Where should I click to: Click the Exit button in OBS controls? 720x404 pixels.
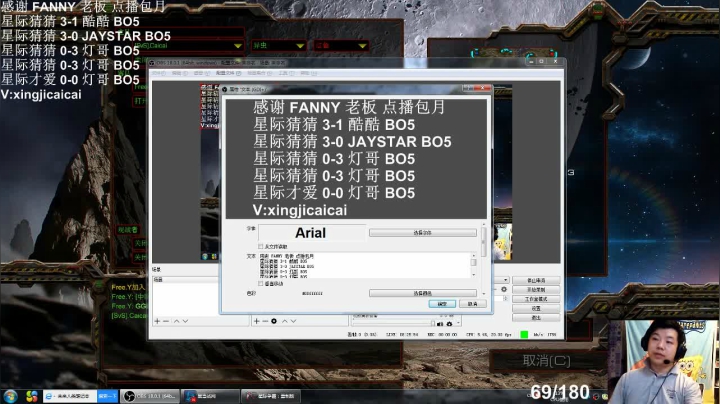point(536,318)
